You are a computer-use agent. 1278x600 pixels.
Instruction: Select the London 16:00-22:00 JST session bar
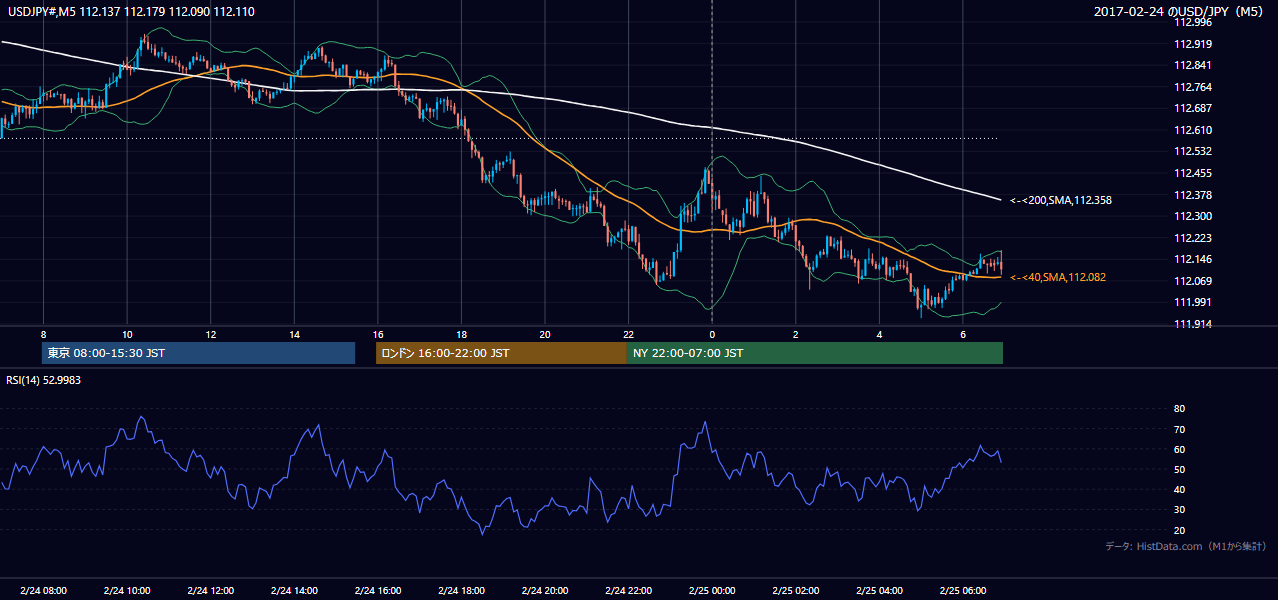501,353
